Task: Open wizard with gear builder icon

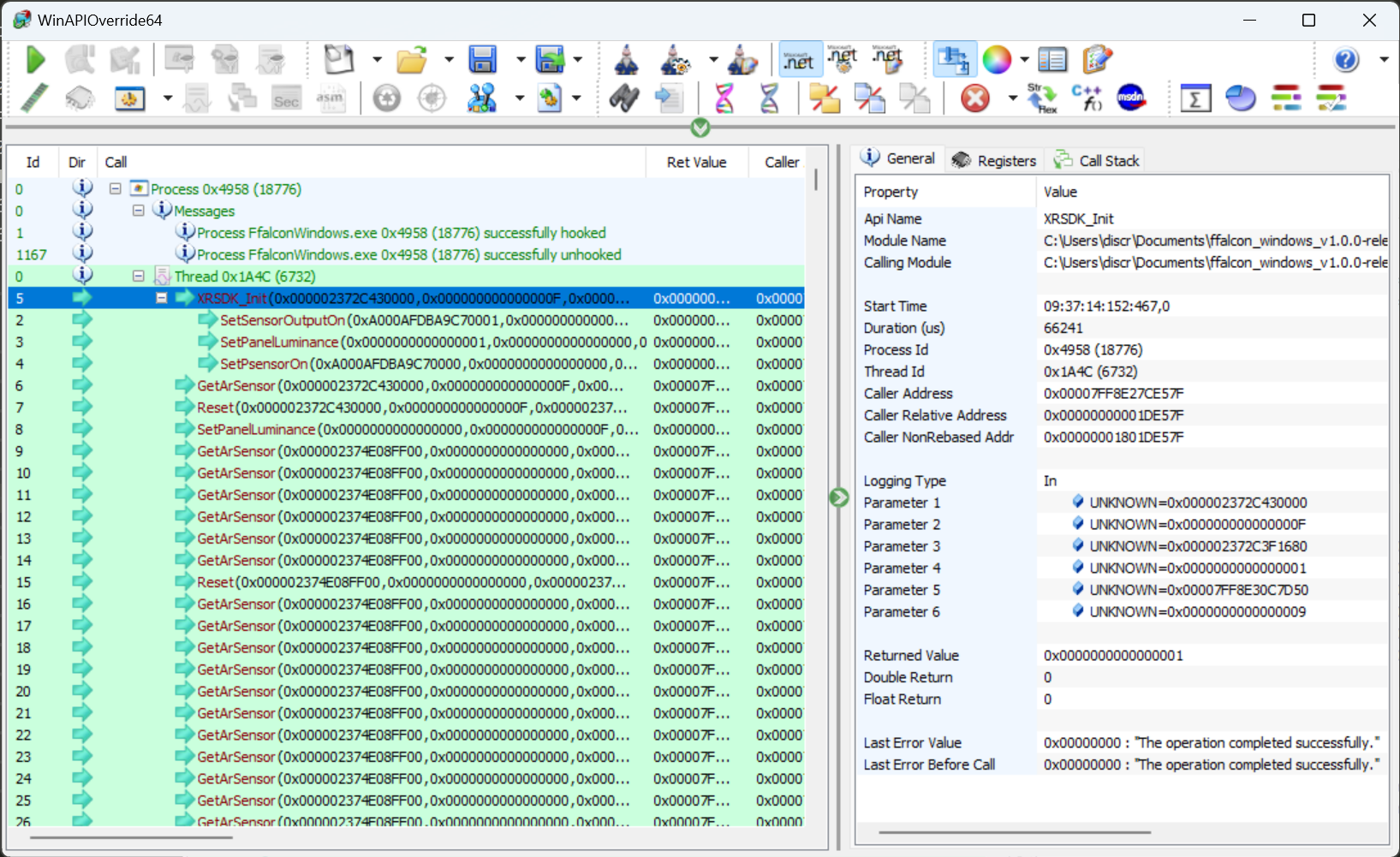Action: pyautogui.click(x=676, y=60)
